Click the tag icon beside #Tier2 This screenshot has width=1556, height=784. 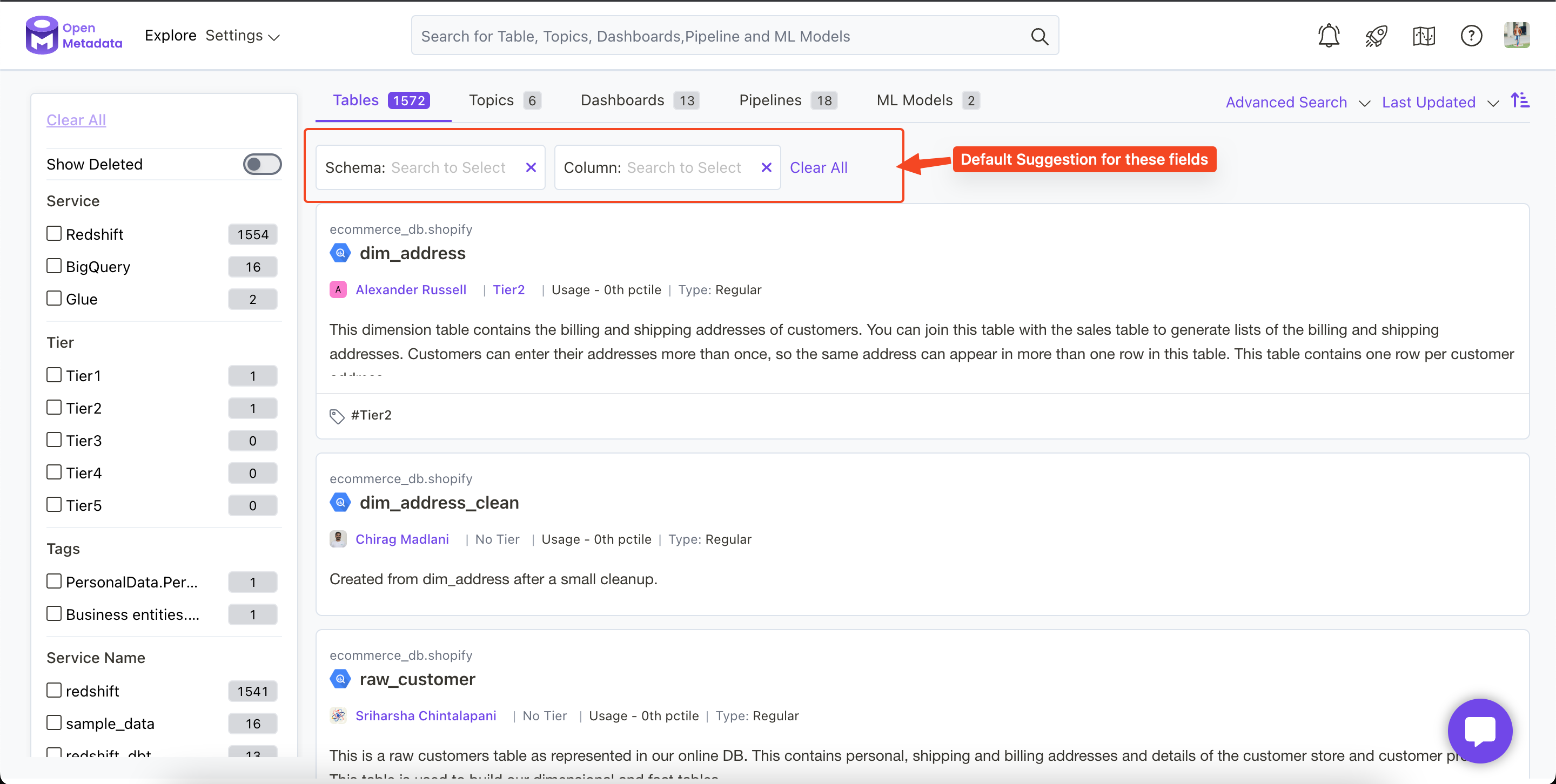[x=338, y=415]
